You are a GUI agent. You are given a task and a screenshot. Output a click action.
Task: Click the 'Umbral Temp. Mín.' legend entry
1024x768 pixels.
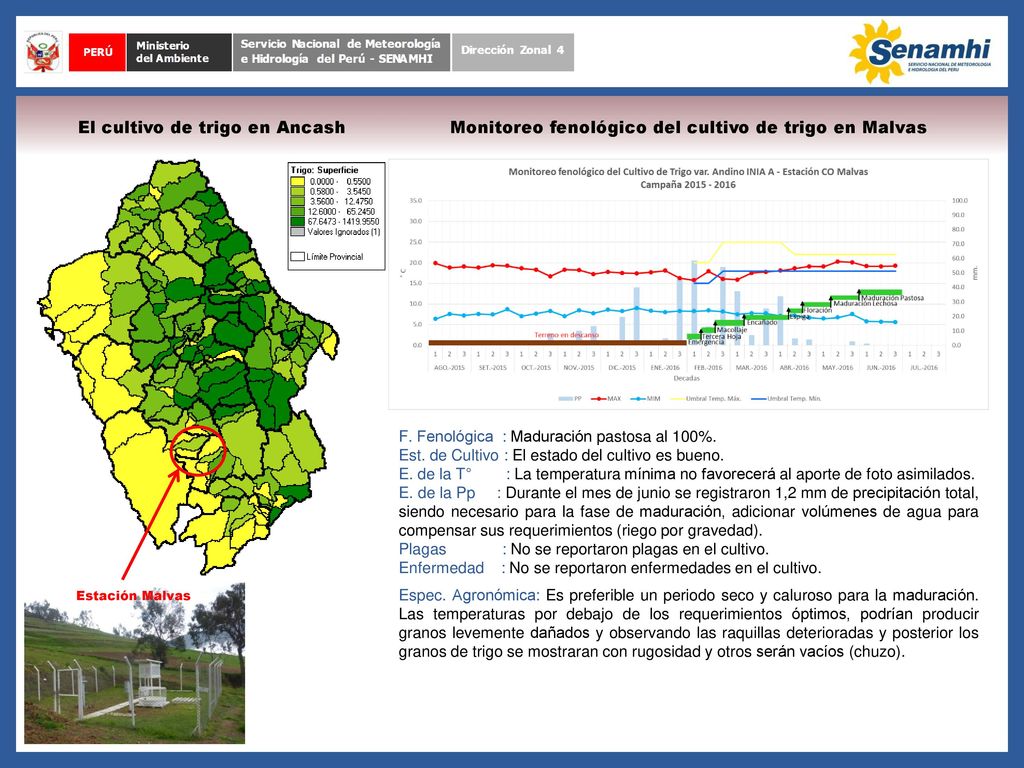(786, 398)
